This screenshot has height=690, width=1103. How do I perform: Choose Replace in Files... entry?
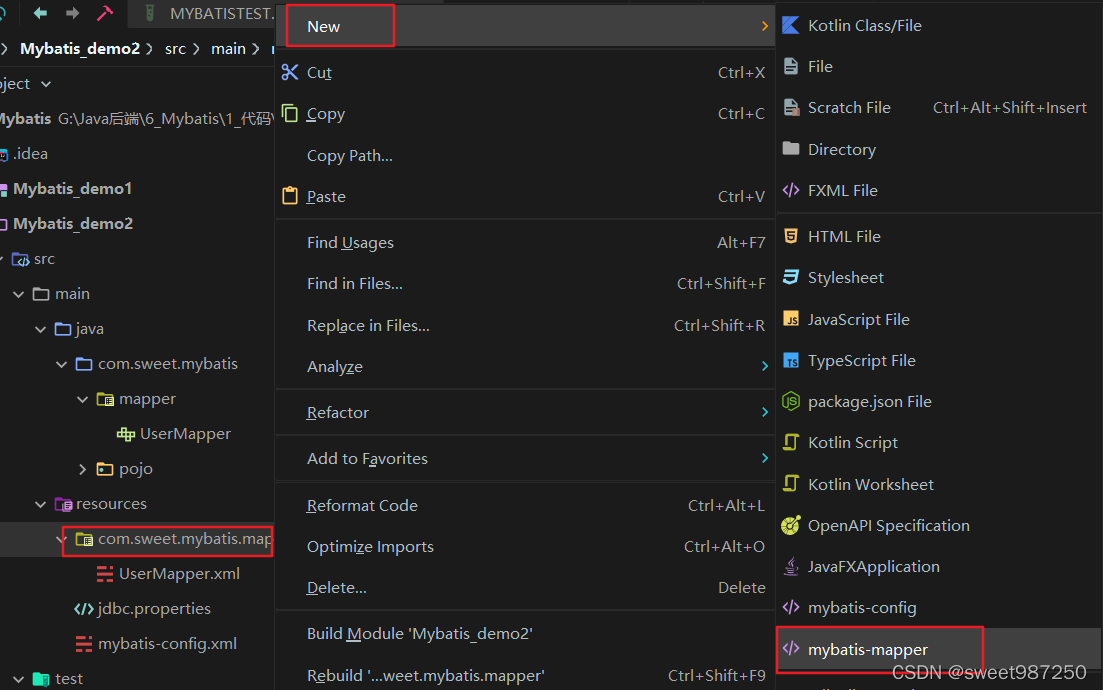pos(525,325)
